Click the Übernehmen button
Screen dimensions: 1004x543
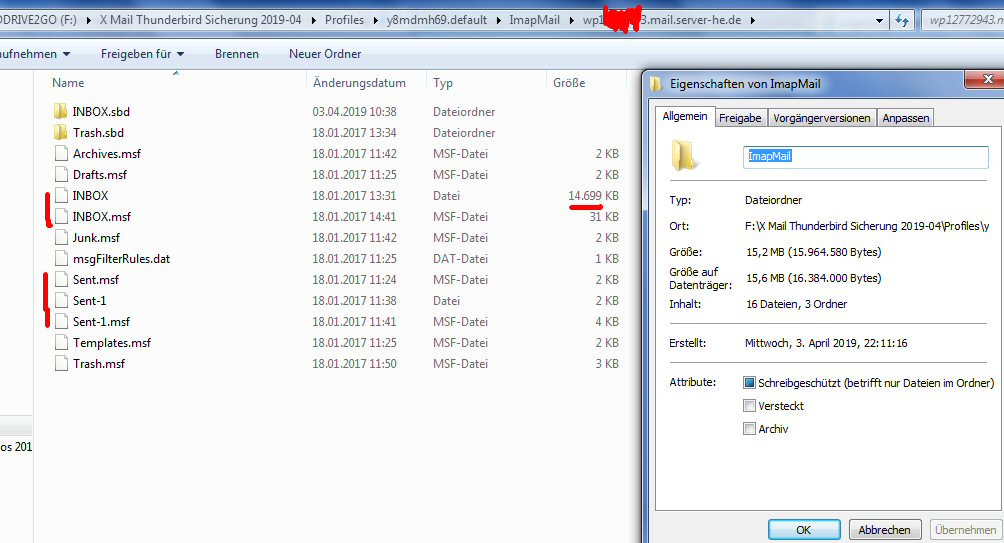(x=966, y=530)
